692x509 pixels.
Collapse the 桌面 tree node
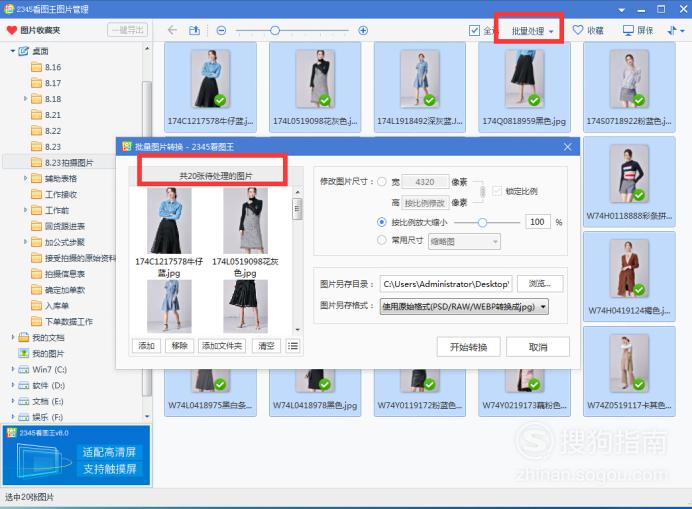(13, 51)
